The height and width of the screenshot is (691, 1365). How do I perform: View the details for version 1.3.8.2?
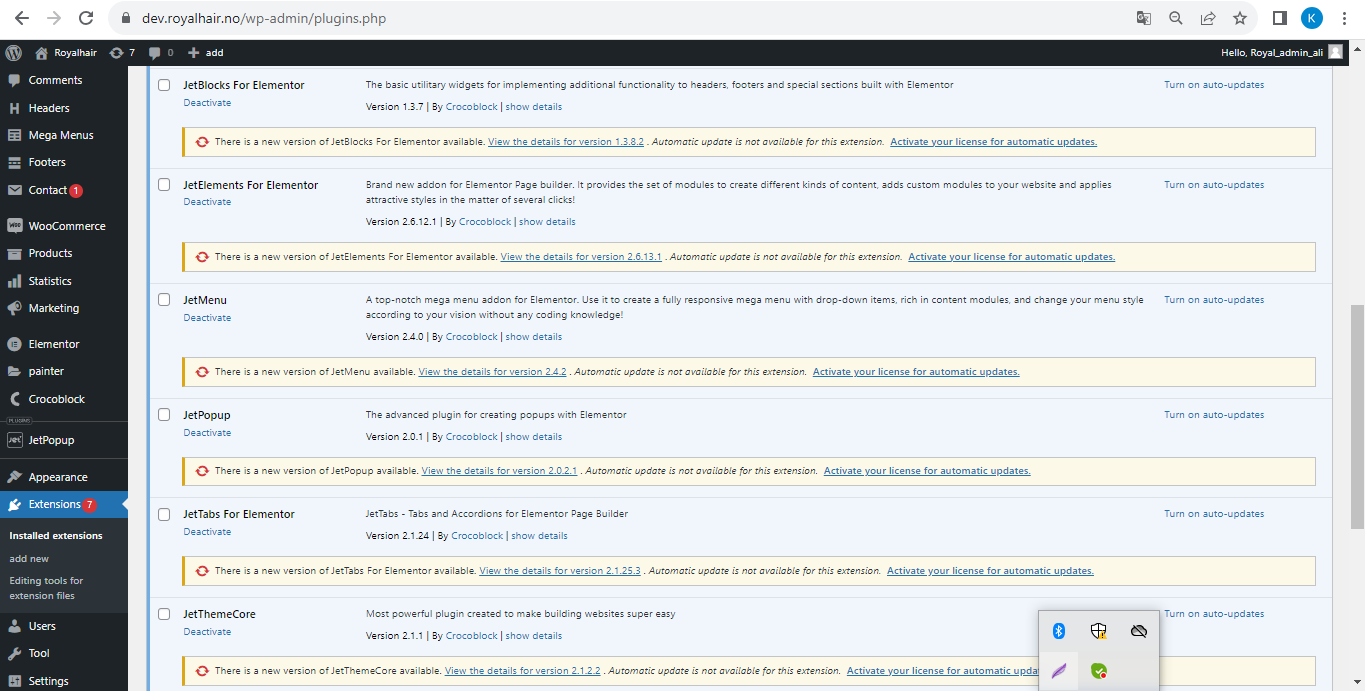tap(565, 142)
